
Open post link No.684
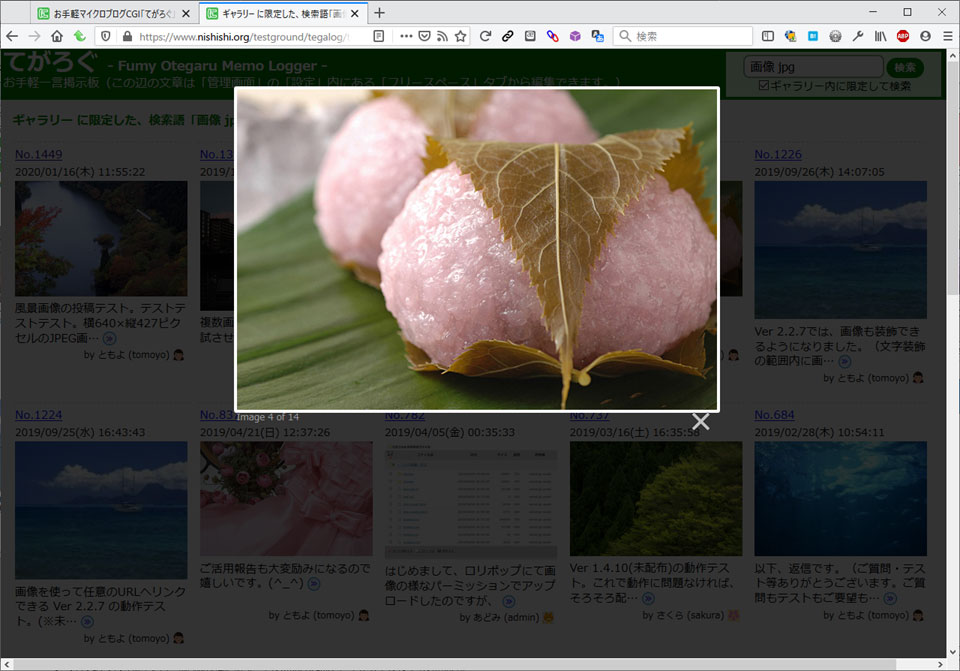click(774, 414)
